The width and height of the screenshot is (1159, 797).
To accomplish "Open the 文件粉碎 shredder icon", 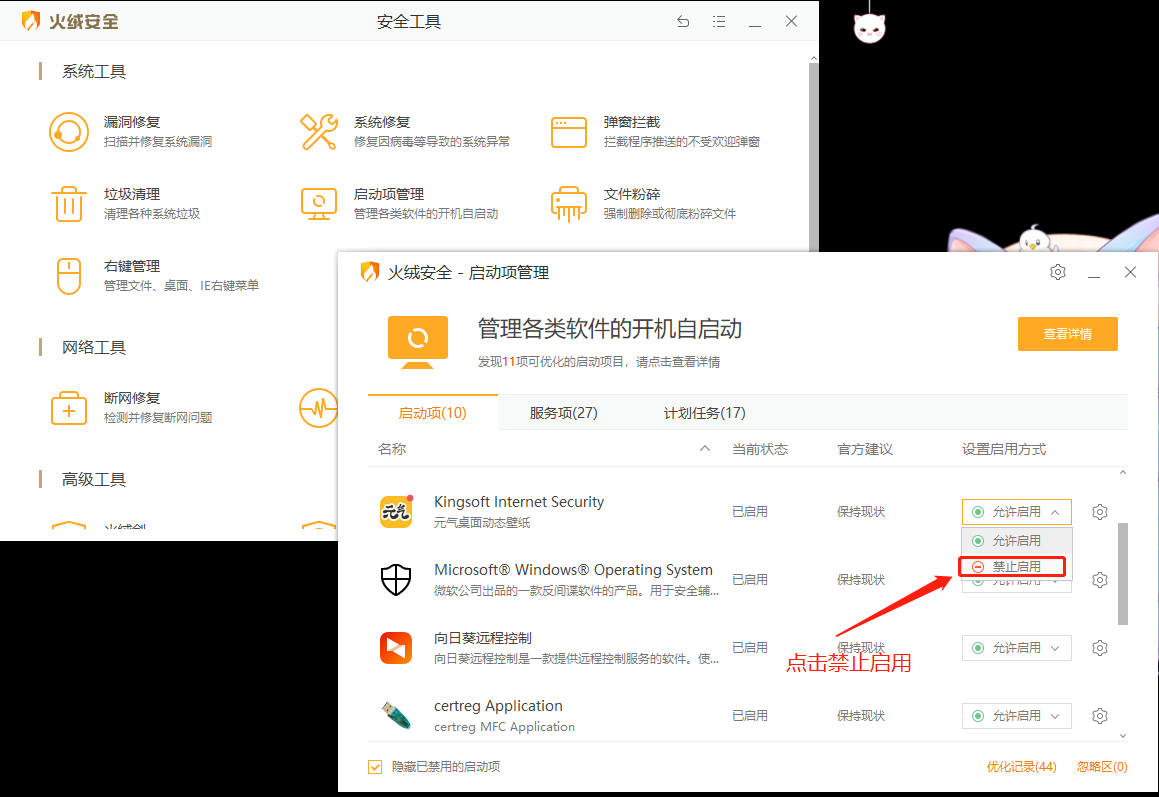I will pyautogui.click(x=568, y=204).
